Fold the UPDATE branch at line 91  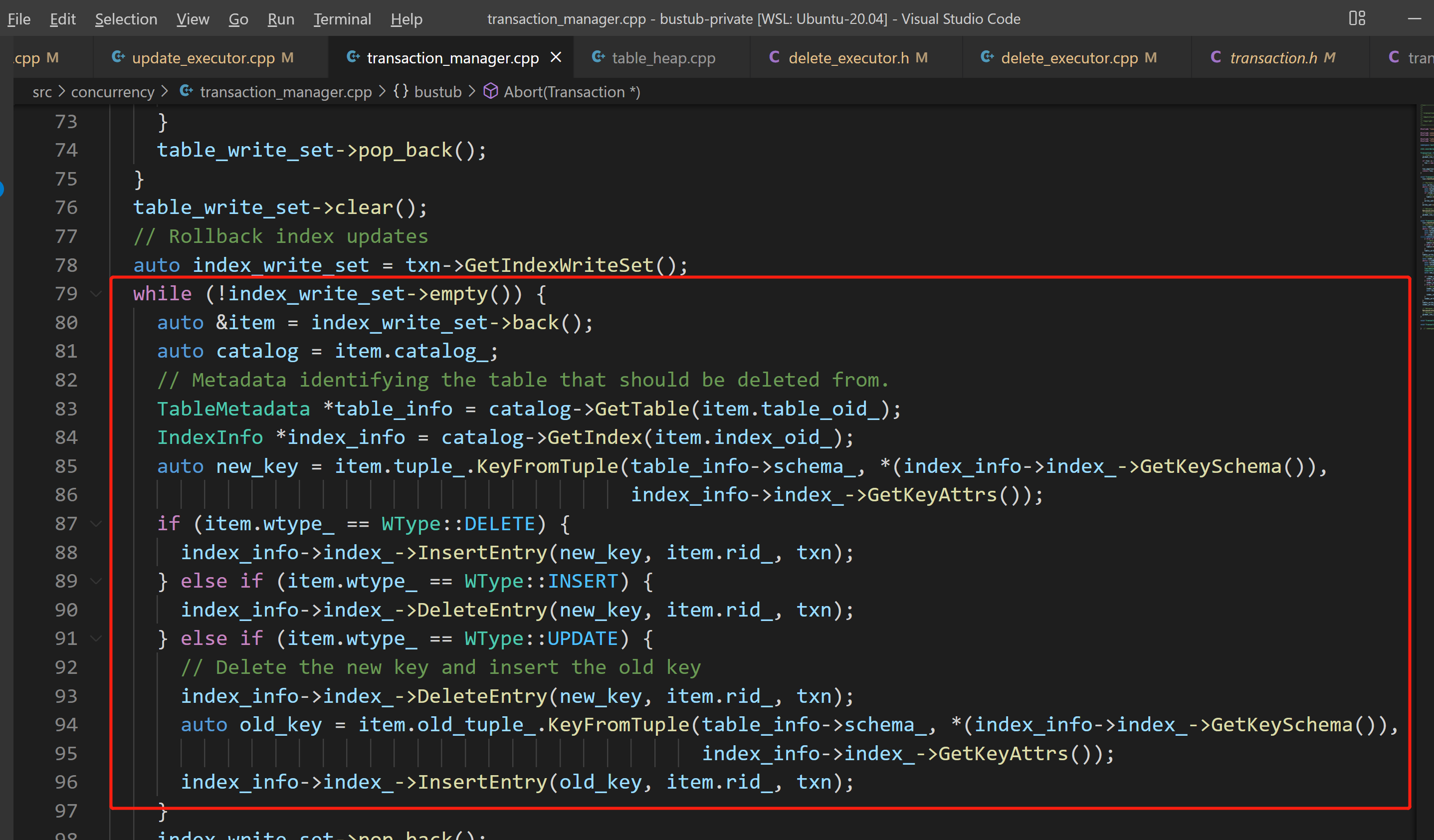(x=96, y=638)
